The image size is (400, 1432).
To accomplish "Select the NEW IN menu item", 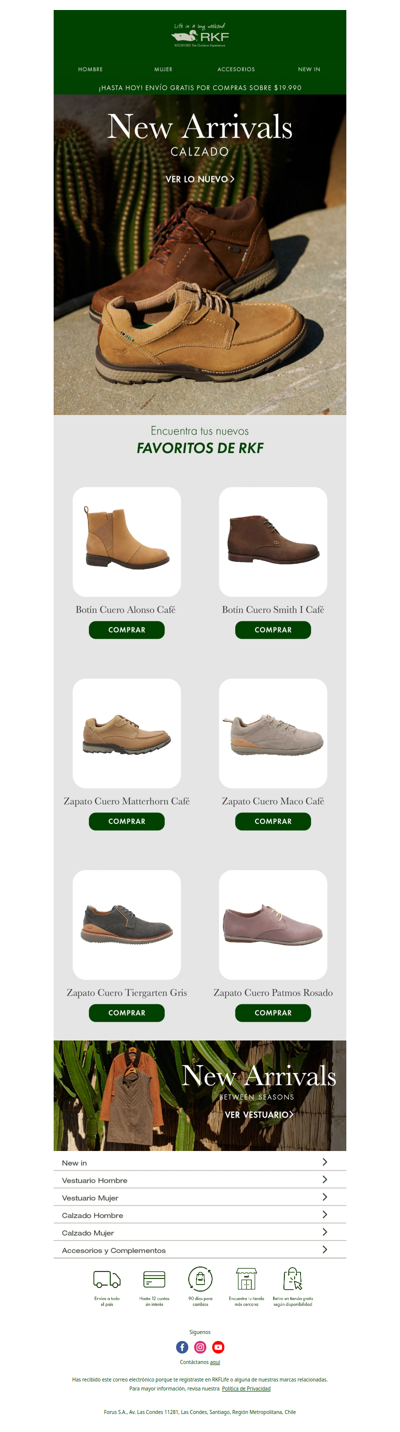I will click(309, 70).
